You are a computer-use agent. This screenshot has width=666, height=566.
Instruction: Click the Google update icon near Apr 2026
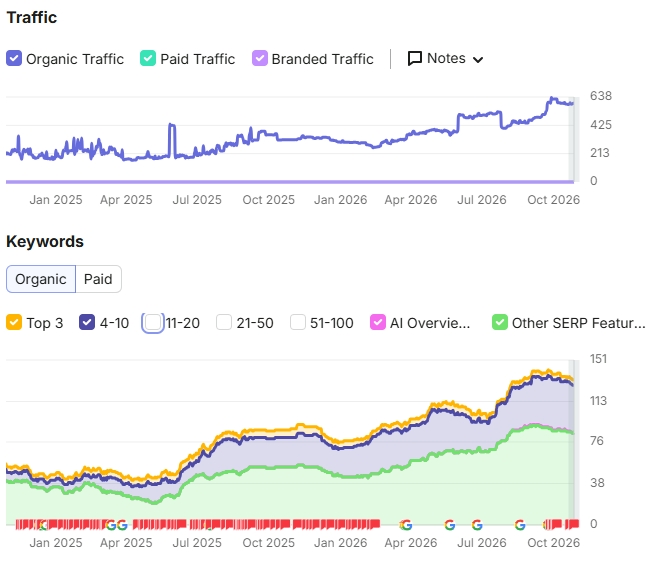pos(406,525)
